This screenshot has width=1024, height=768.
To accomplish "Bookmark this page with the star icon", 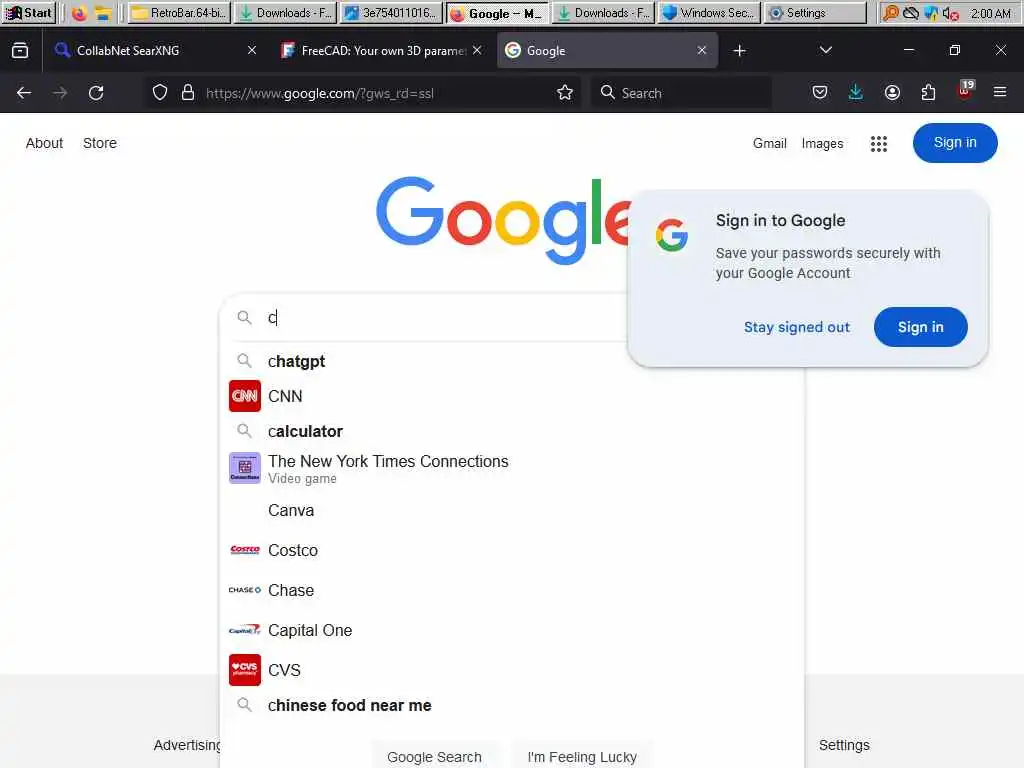I will tap(565, 93).
